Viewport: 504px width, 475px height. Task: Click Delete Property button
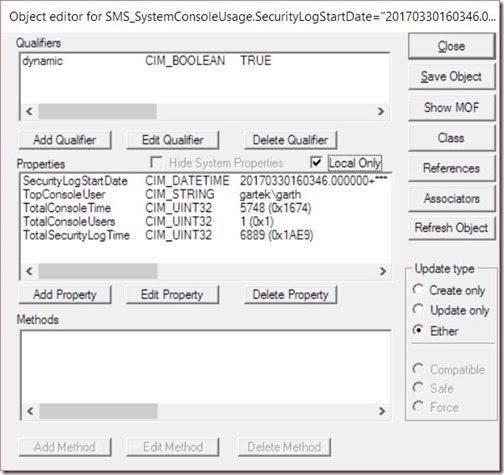click(290, 295)
